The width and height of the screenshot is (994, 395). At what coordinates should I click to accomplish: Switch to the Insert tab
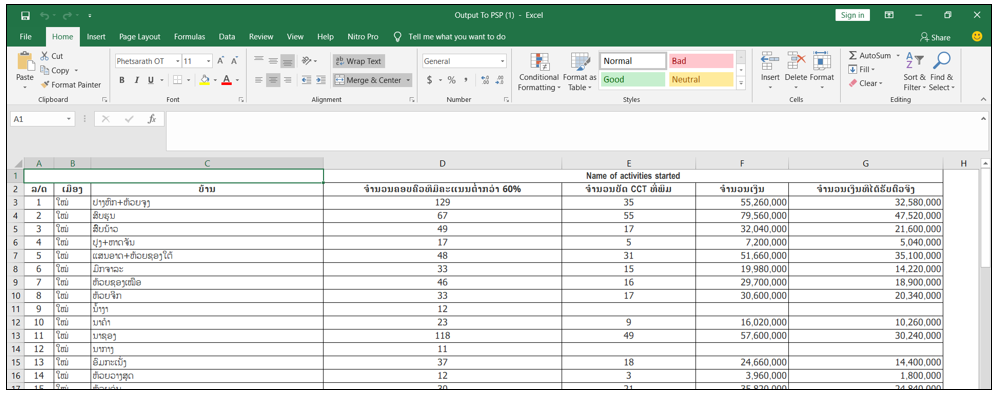point(96,37)
